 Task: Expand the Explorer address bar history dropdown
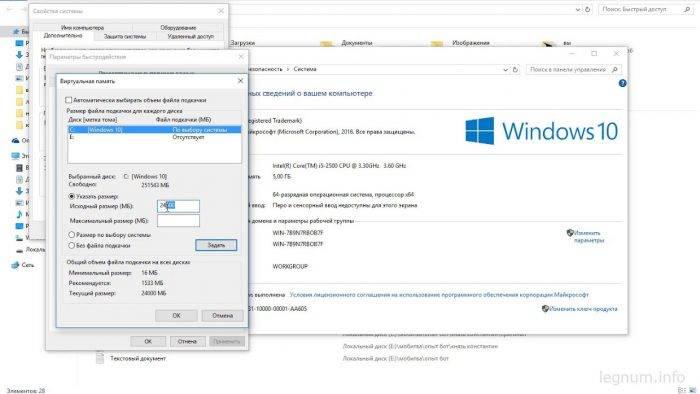point(578,9)
